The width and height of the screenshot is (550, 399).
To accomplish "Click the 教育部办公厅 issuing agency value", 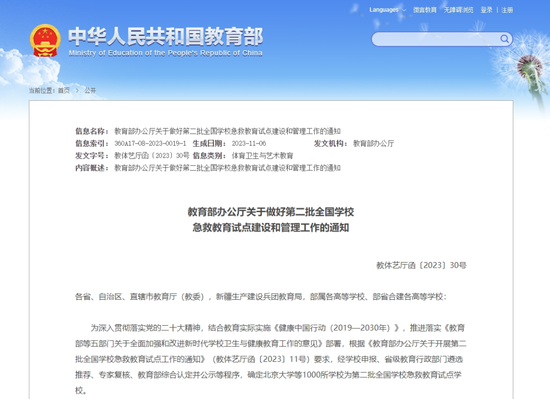I will click(x=373, y=143).
